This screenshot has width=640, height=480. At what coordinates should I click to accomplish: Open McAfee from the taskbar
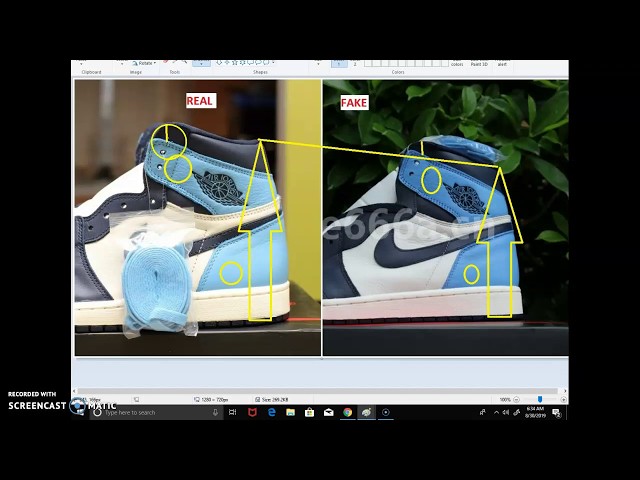pyautogui.click(x=252, y=412)
